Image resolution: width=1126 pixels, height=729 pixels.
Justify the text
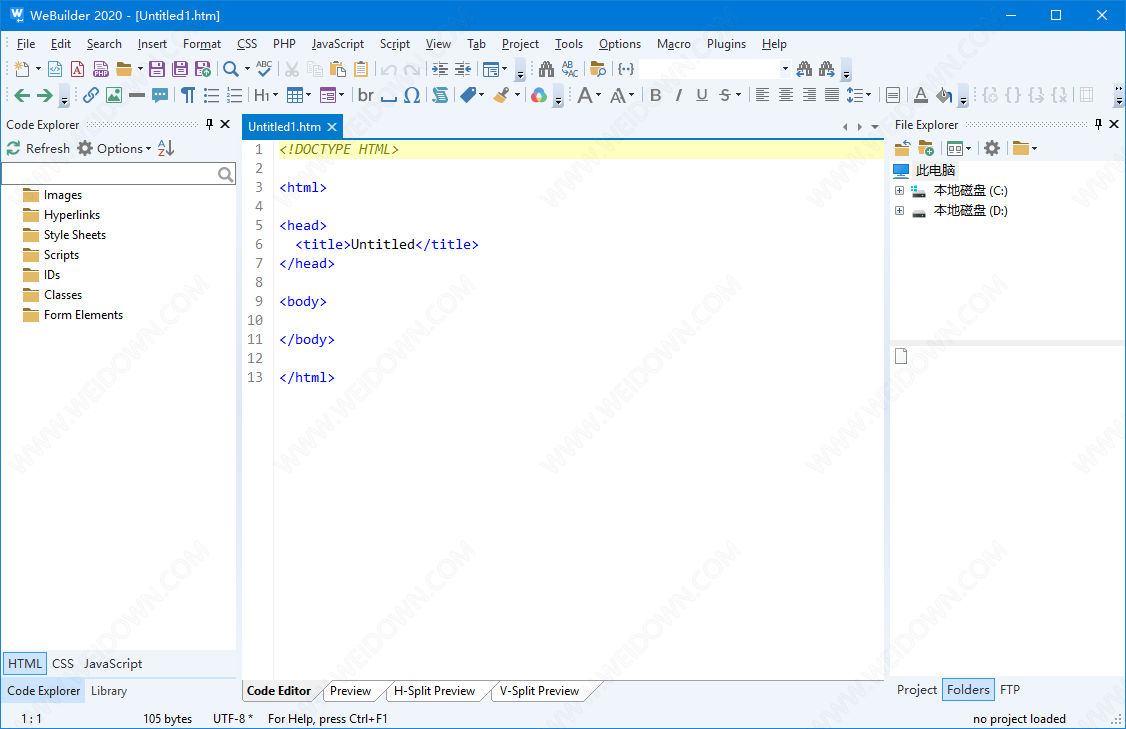[832, 95]
